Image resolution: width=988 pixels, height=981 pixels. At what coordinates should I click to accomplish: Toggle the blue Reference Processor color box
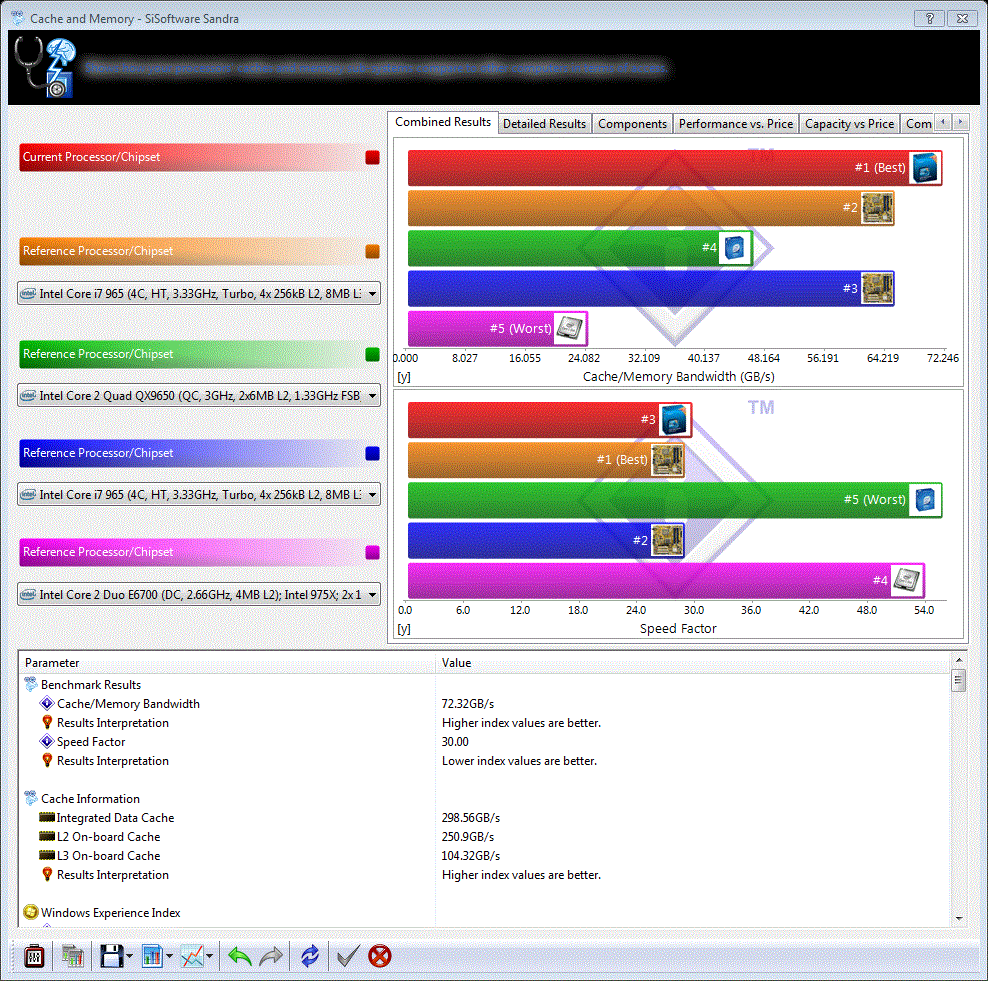(372, 453)
